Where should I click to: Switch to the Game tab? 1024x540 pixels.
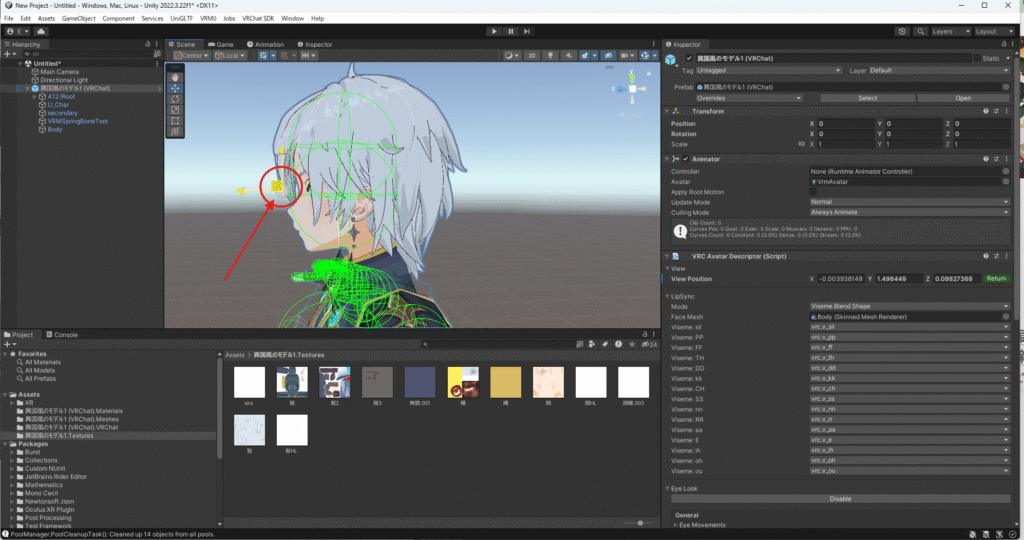221,44
